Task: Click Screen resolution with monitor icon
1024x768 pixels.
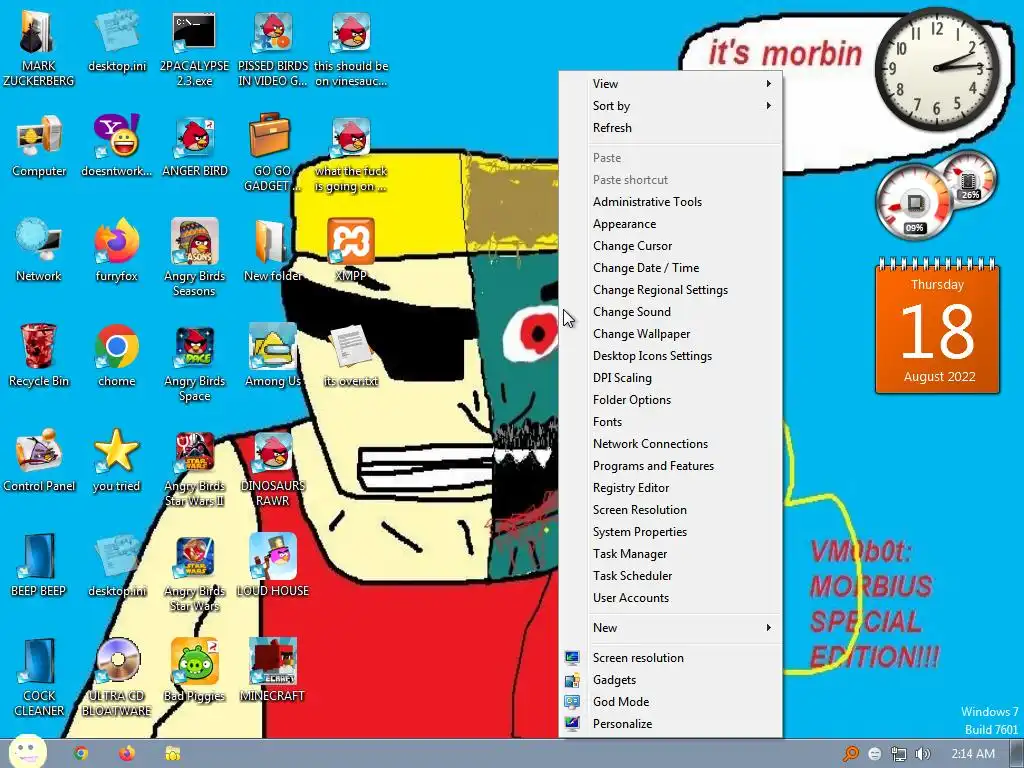Action: (x=671, y=658)
